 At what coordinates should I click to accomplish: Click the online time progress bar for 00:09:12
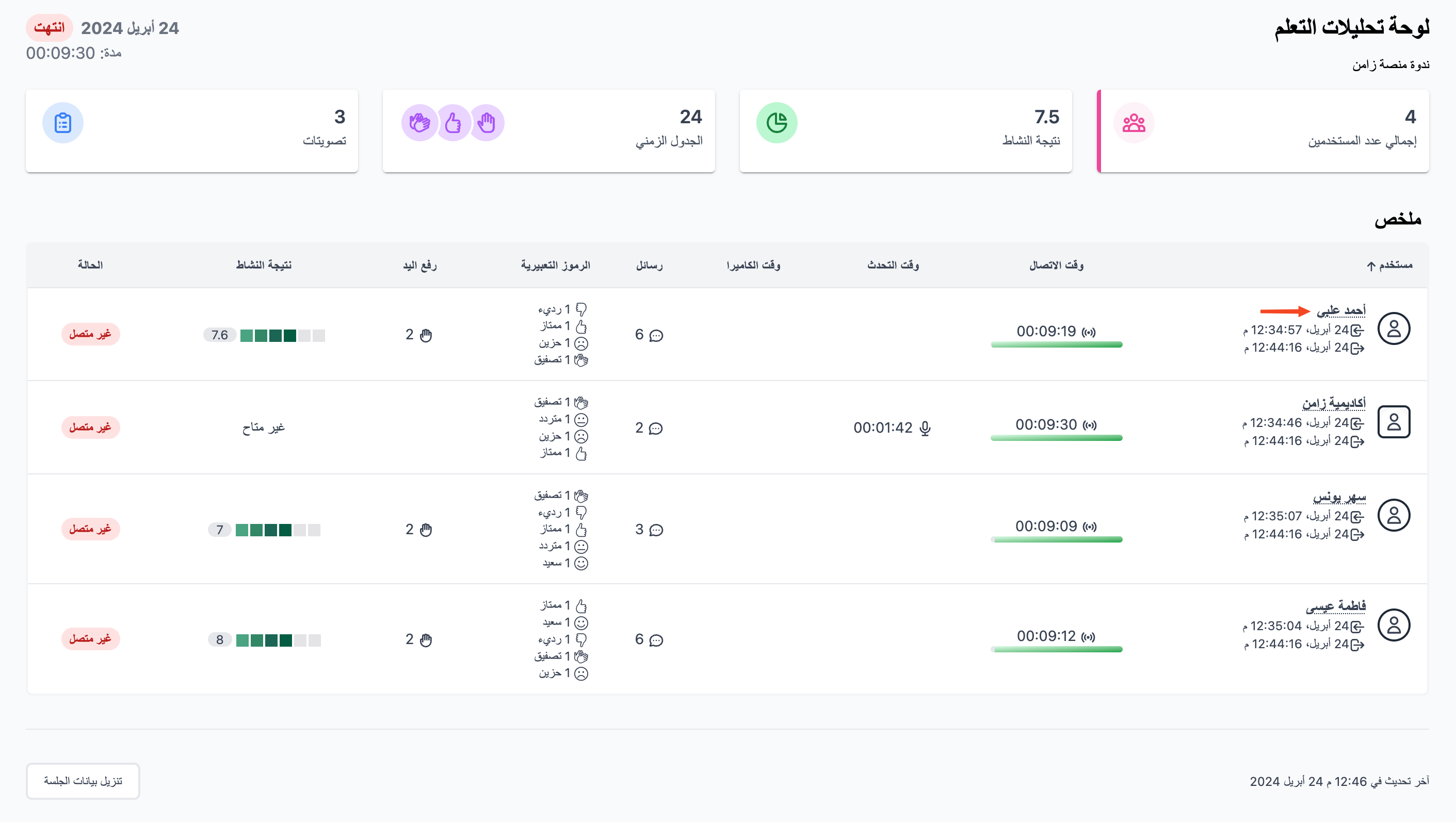click(x=1056, y=649)
